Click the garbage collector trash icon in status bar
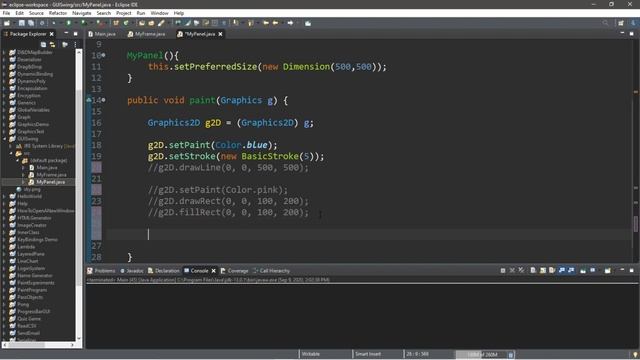This screenshot has height=360, width=640. point(511,355)
